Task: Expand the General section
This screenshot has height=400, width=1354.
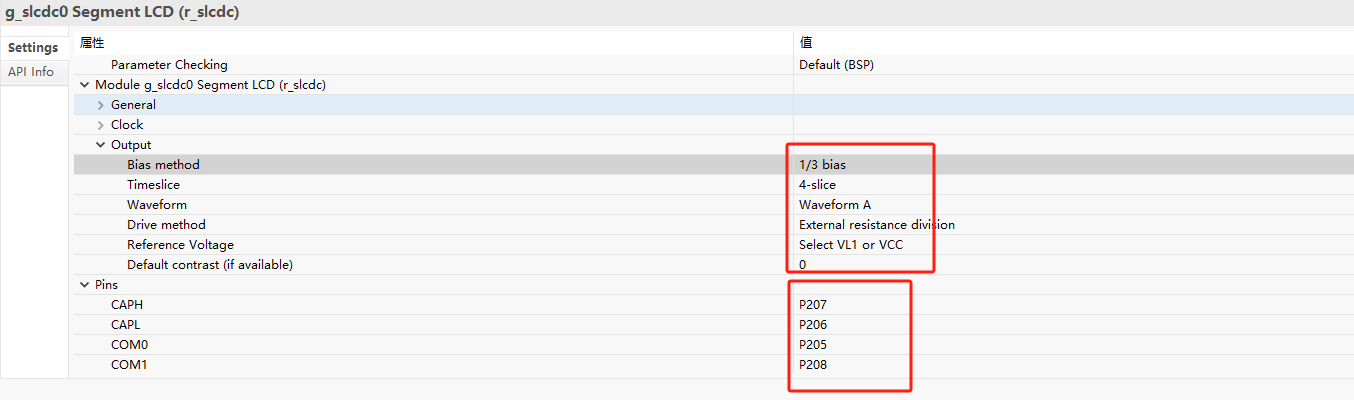Action: (x=100, y=105)
